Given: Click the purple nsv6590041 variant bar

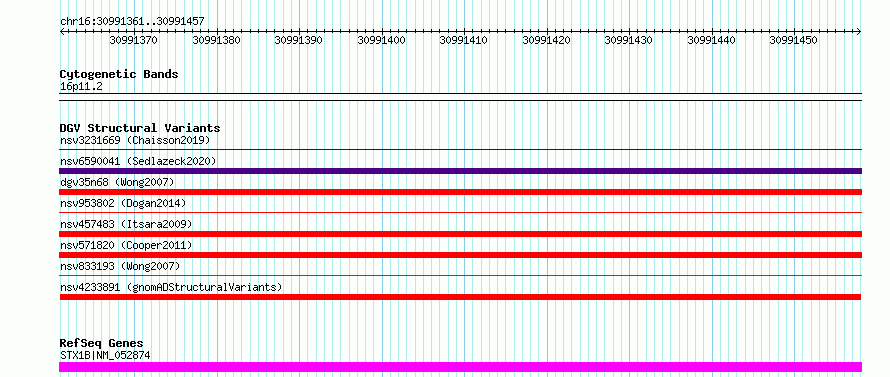Looking at the screenshot, I should pyautogui.click(x=460, y=171).
